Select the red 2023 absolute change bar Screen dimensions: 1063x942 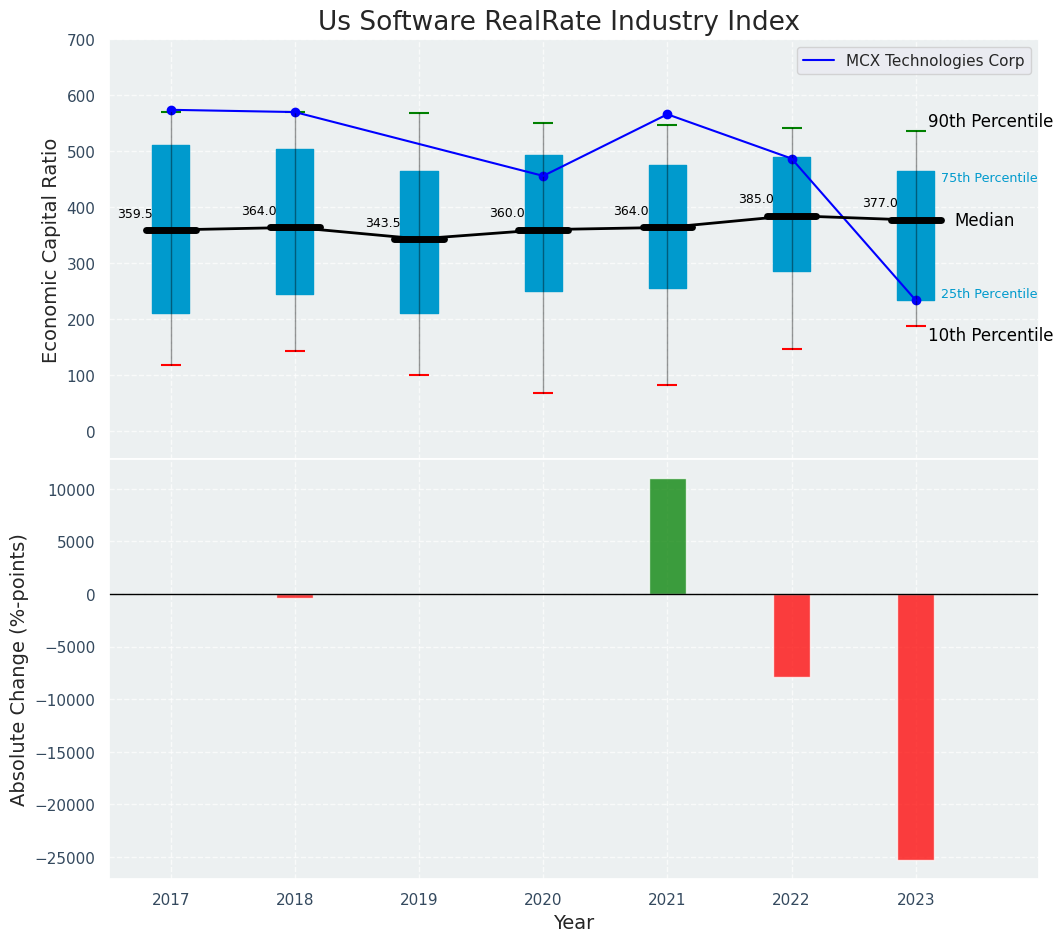coord(916,726)
